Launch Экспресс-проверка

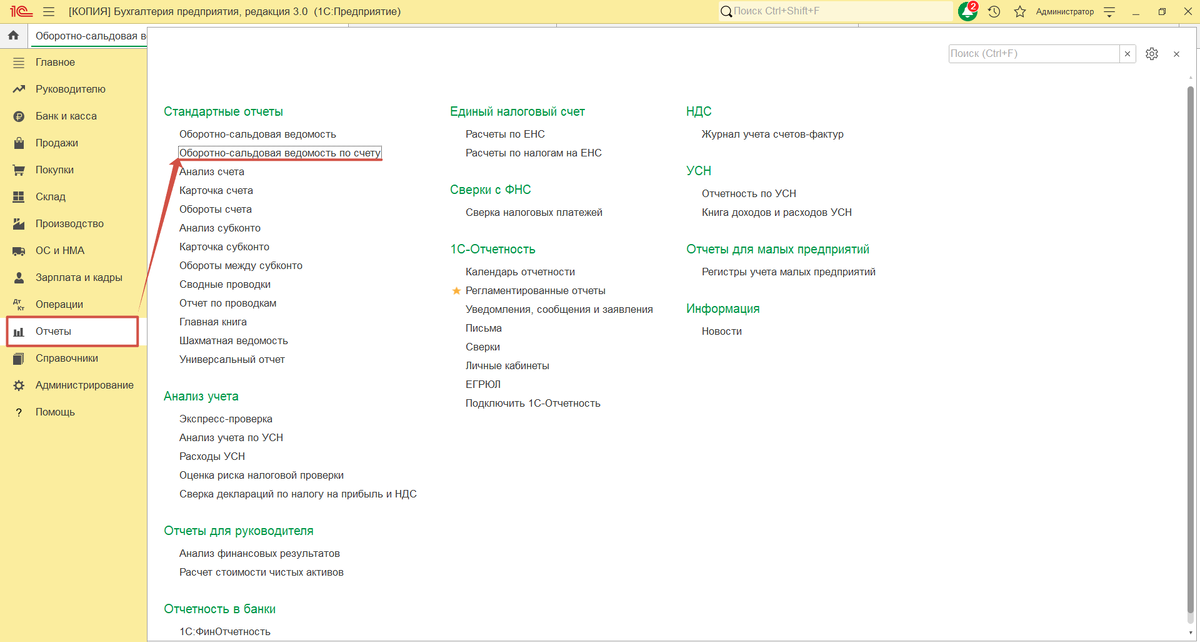click(x=226, y=419)
